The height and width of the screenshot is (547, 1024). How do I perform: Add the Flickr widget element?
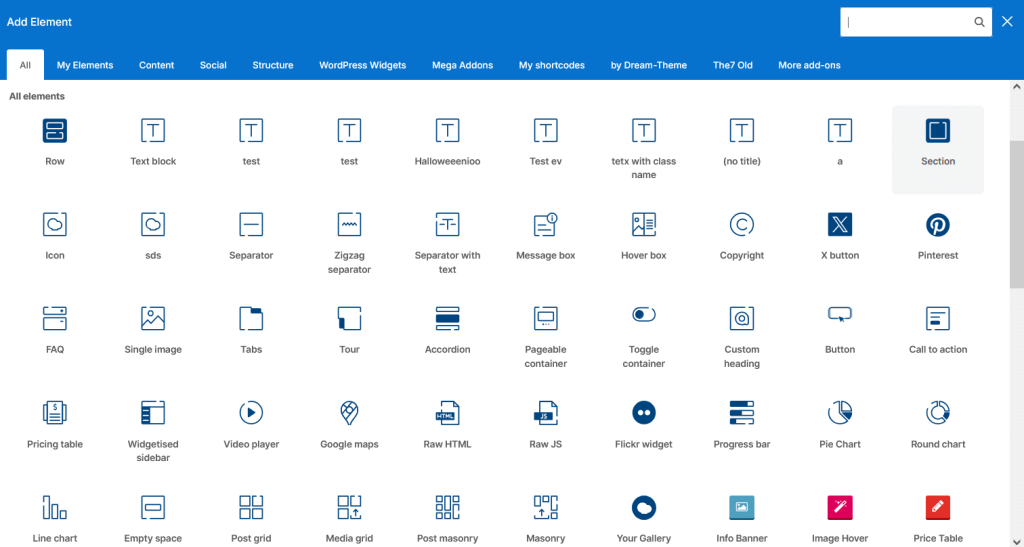click(643, 425)
